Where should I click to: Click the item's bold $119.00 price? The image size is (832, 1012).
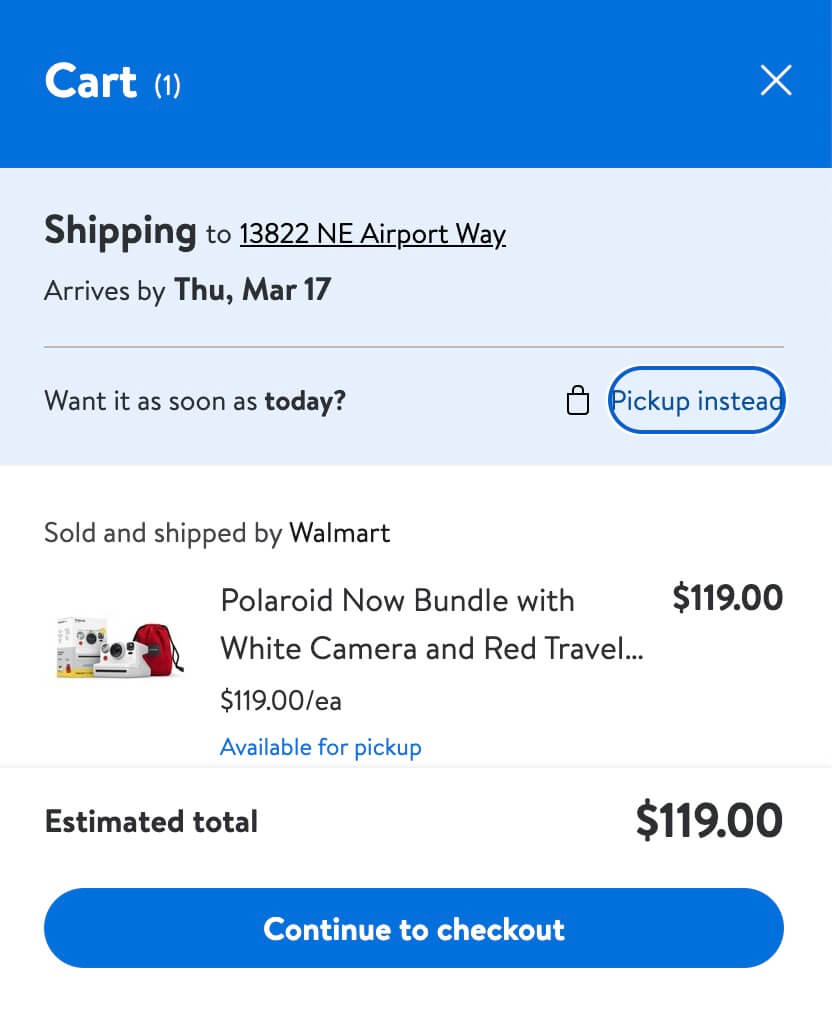tap(727, 598)
